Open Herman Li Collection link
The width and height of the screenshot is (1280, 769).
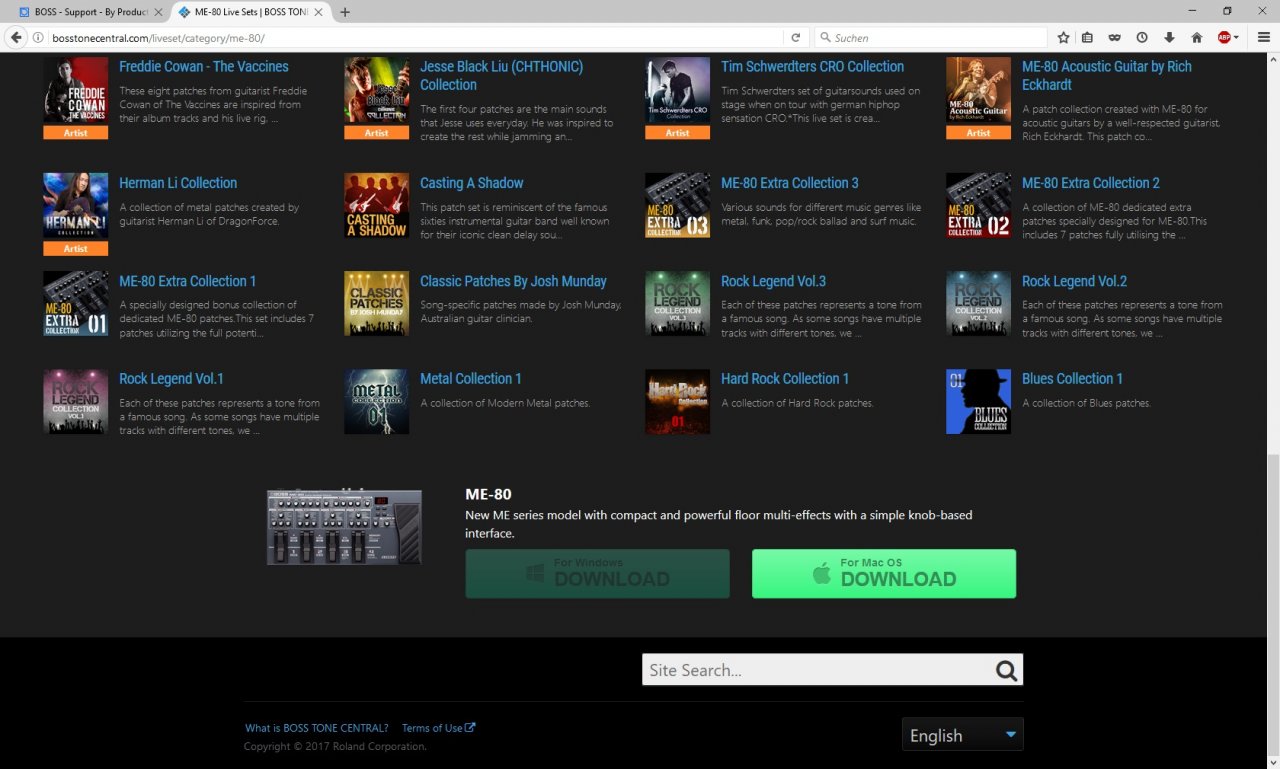tap(178, 183)
